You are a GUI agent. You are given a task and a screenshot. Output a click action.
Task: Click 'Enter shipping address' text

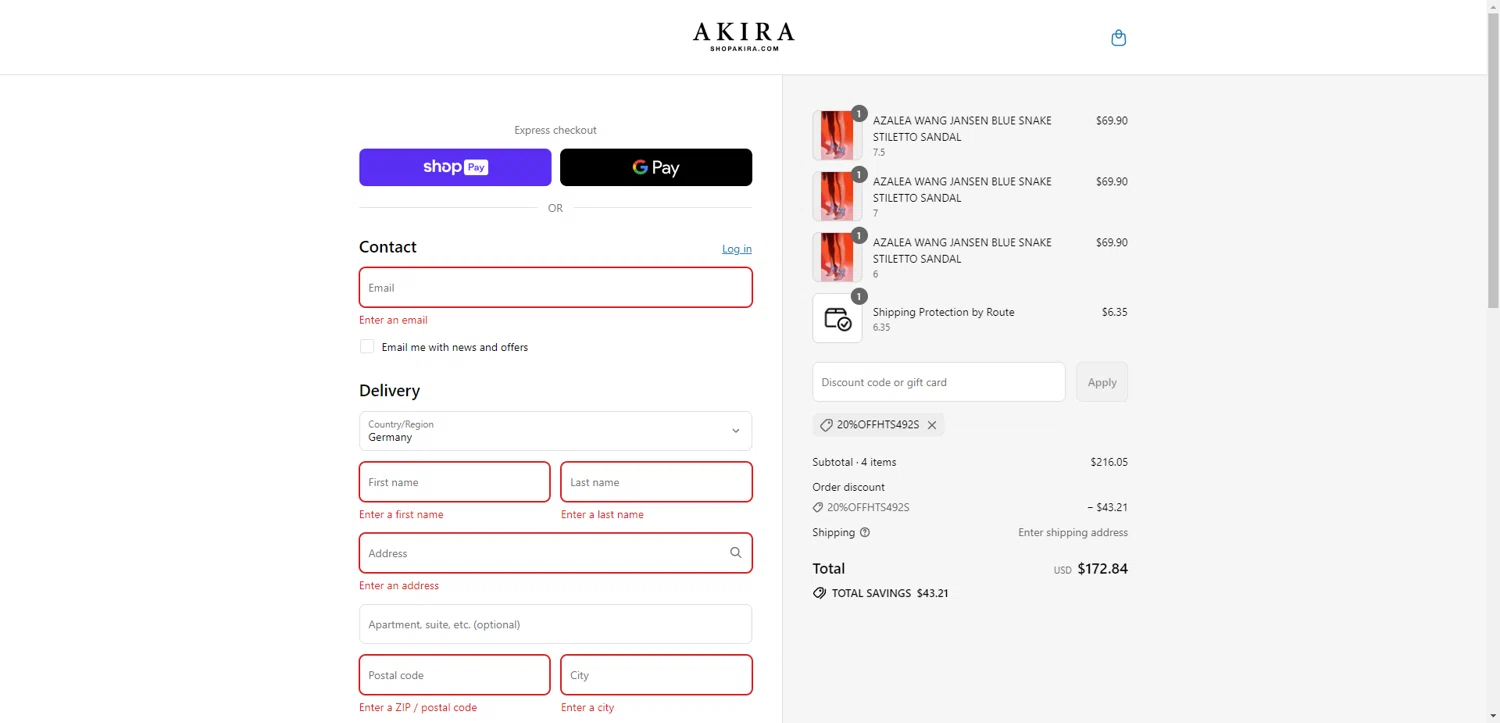(x=1073, y=533)
